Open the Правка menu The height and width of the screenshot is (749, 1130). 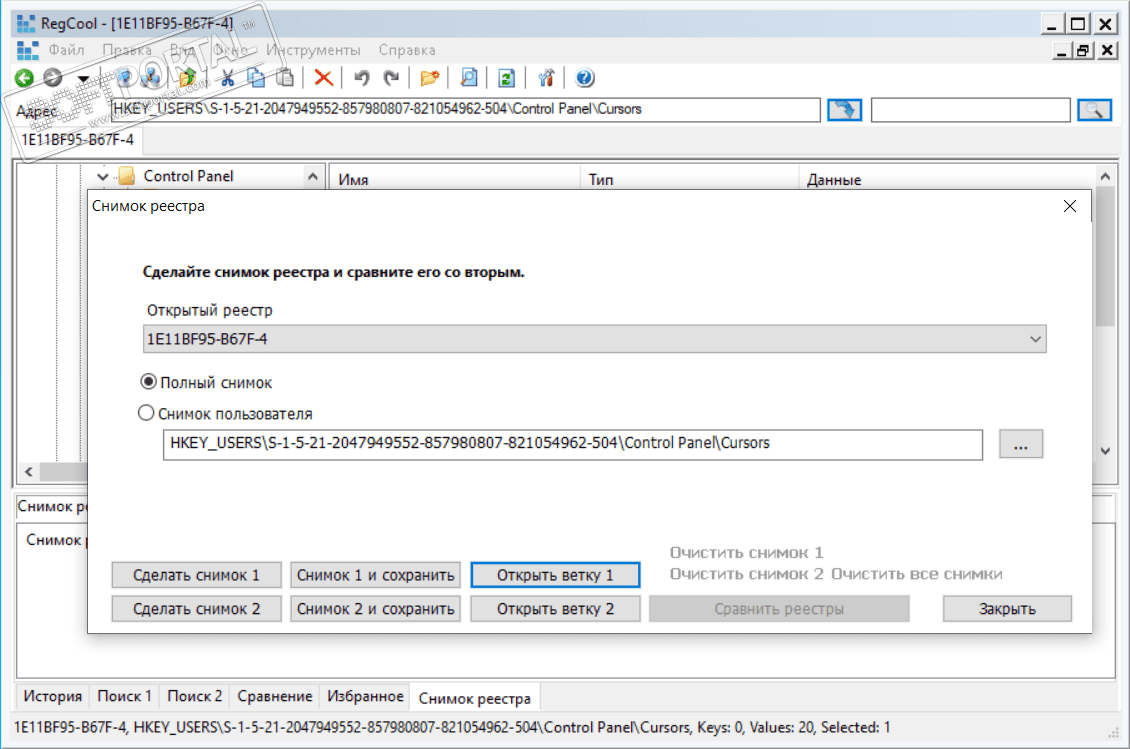127,50
